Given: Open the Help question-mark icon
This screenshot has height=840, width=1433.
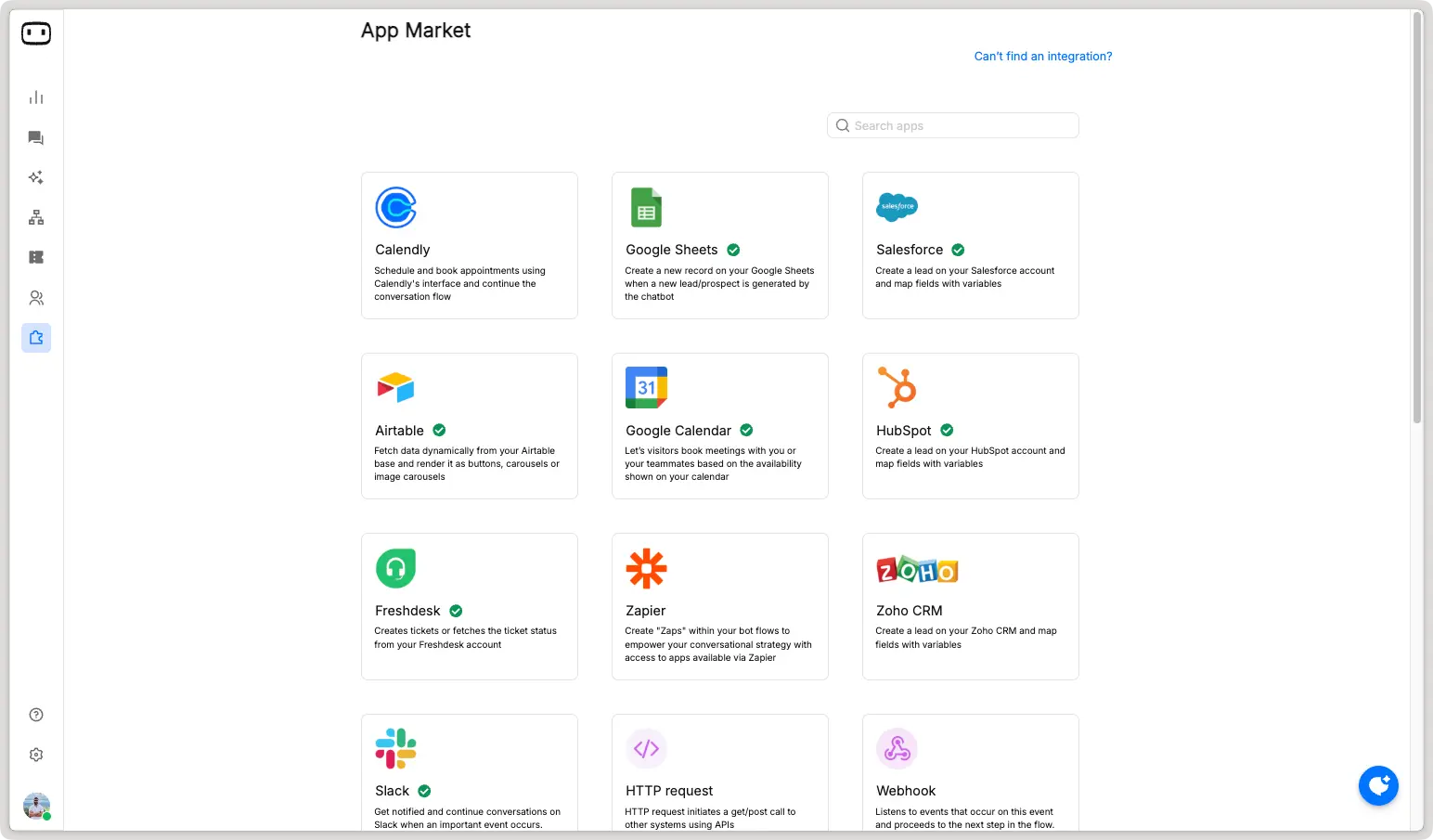Looking at the screenshot, I should pos(35,714).
